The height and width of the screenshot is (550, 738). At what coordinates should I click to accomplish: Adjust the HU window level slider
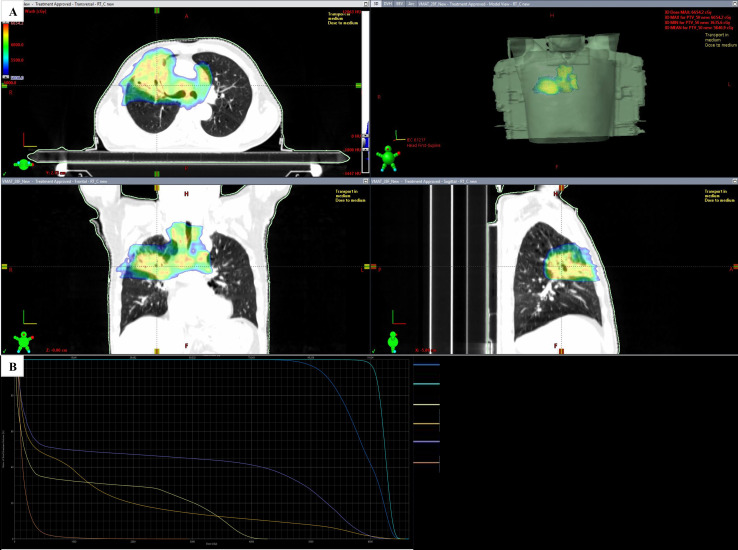point(365,92)
